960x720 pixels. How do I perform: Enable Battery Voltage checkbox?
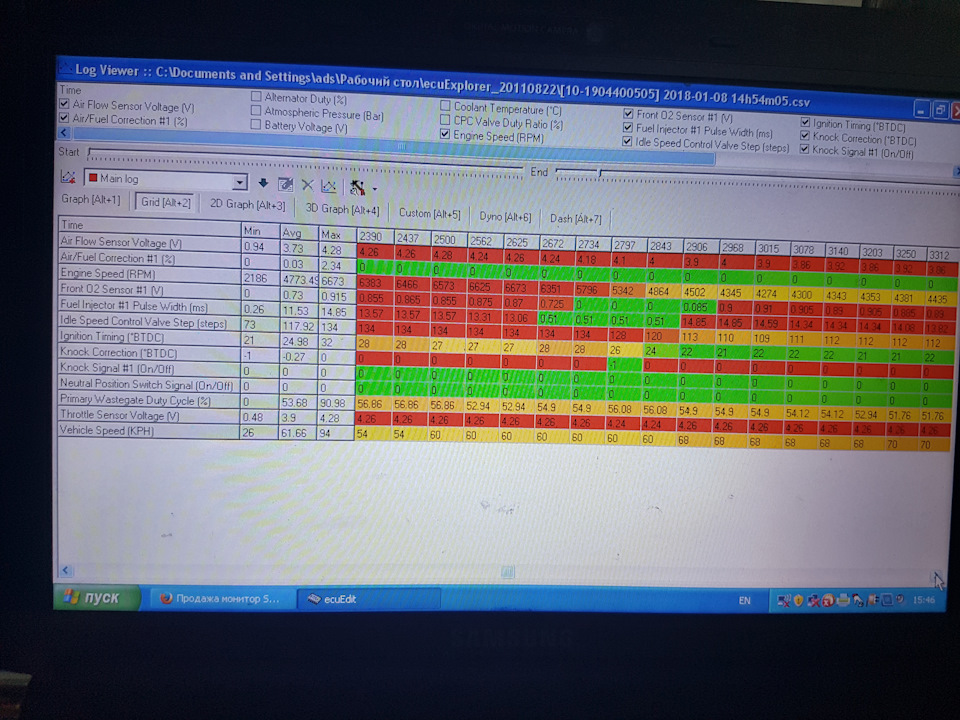coord(256,124)
